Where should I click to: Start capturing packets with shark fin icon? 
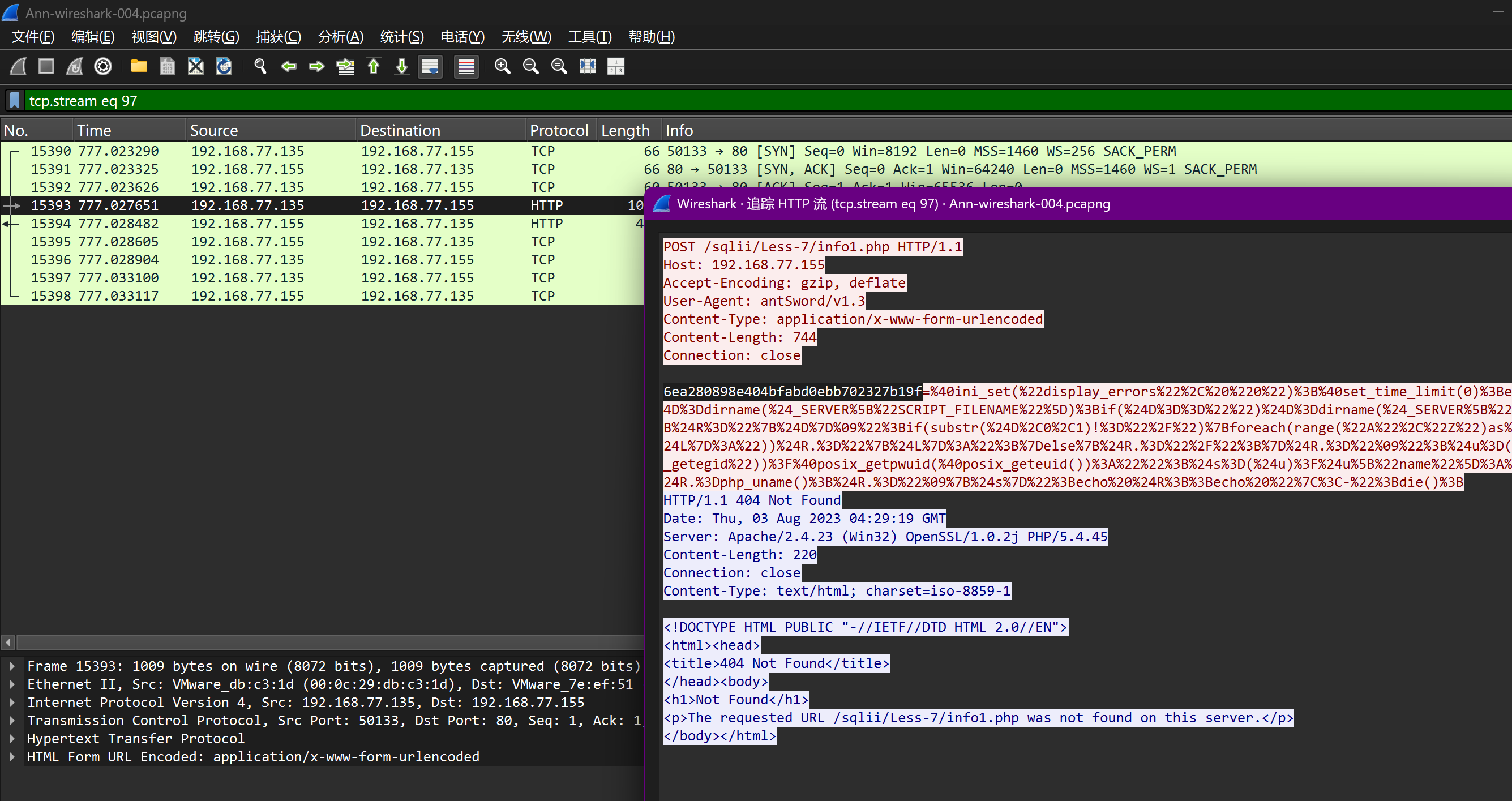(x=18, y=66)
